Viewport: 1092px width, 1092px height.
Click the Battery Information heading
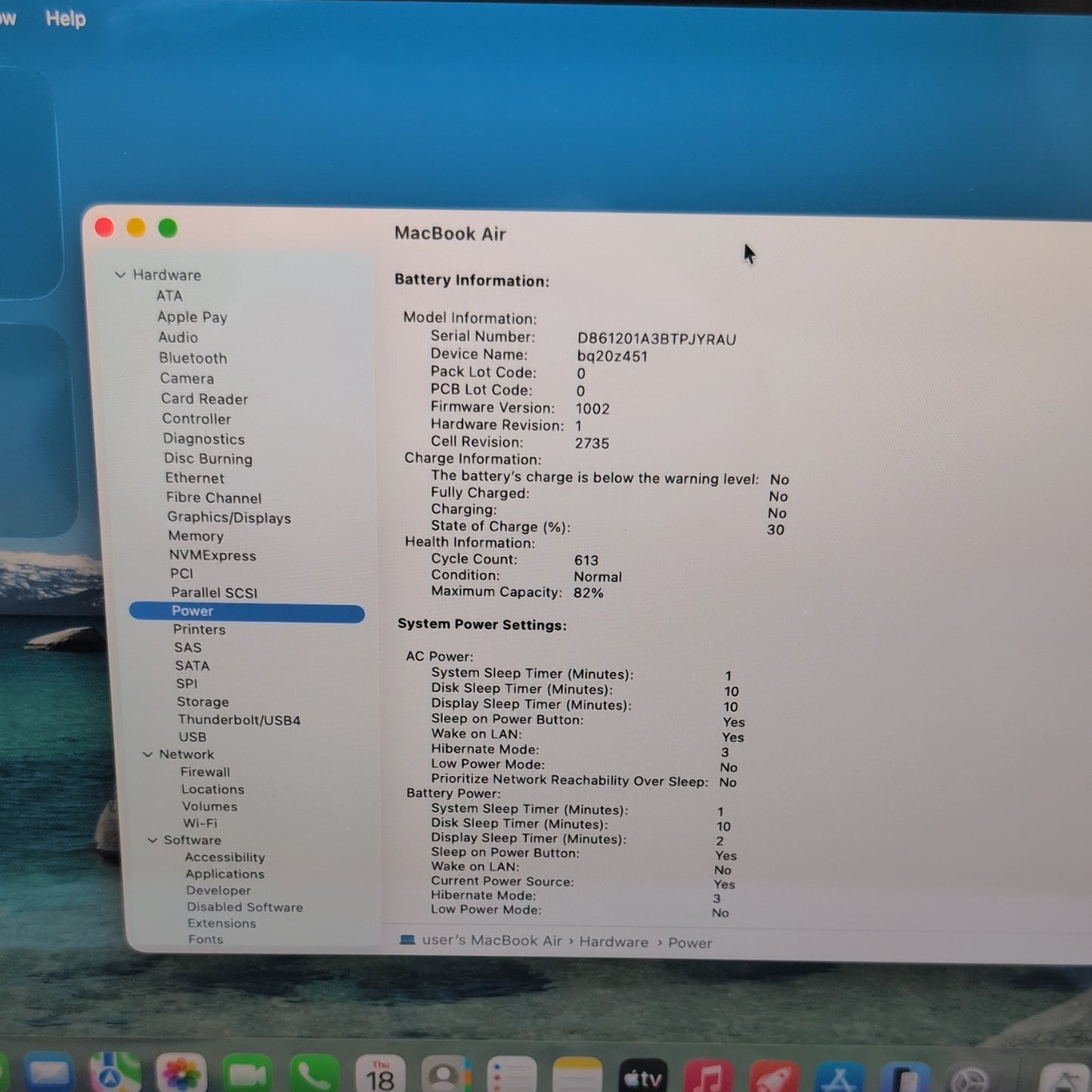click(x=472, y=280)
